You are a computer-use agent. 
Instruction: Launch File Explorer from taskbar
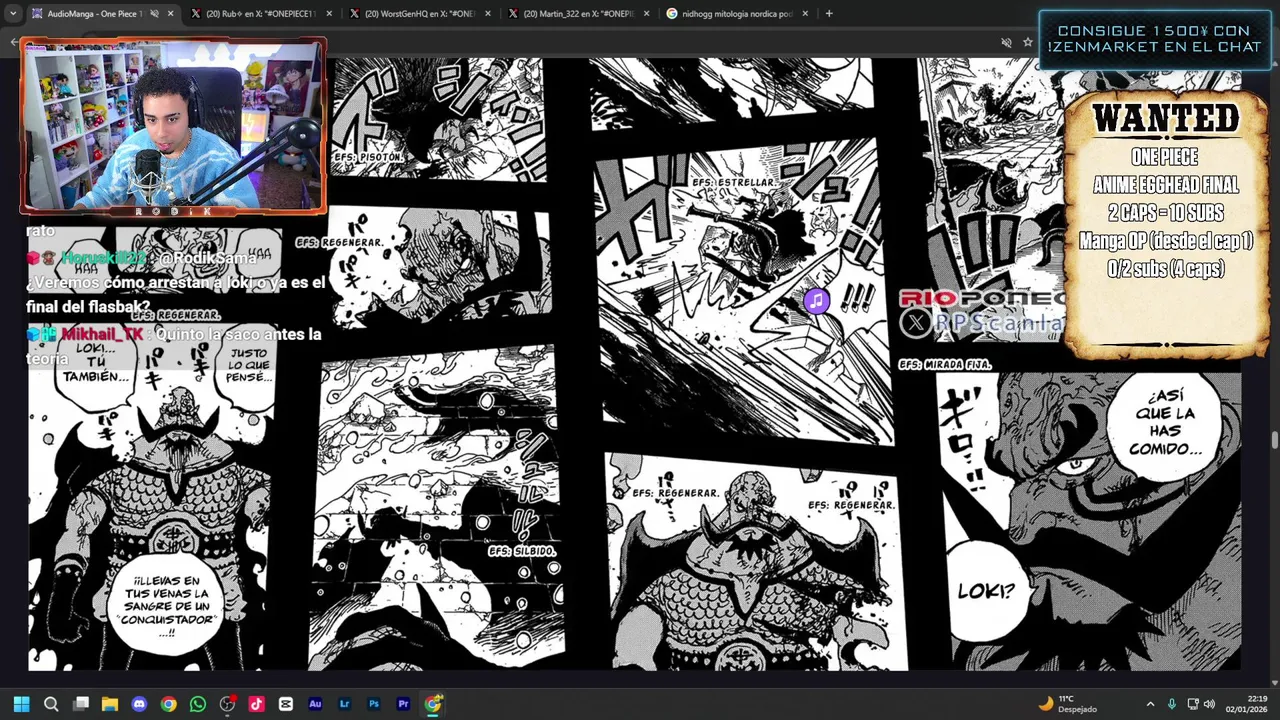pyautogui.click(x=110, y=704)
